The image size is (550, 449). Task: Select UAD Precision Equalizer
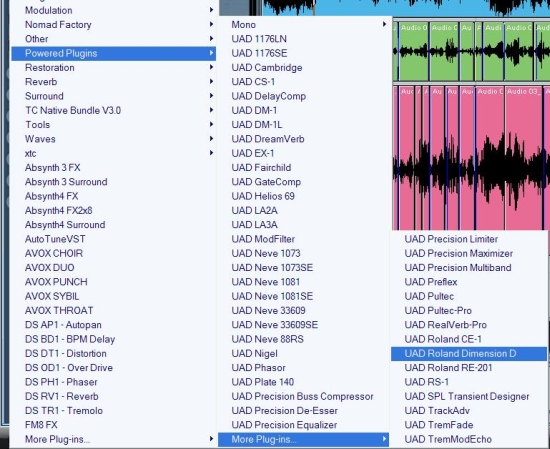tap(303, 425)
